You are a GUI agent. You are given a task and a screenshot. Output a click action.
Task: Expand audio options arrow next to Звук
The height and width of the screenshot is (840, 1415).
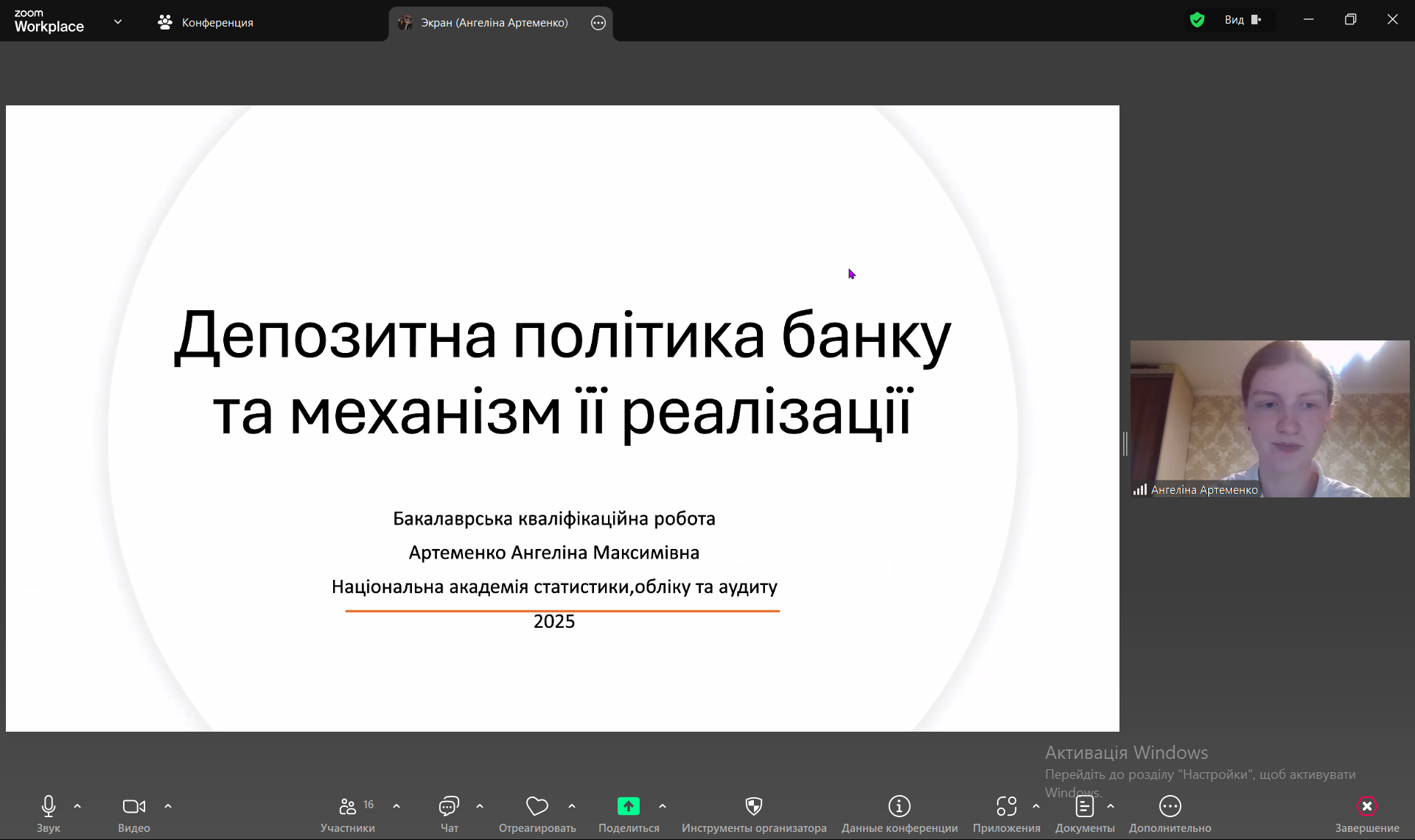(77, 806)
